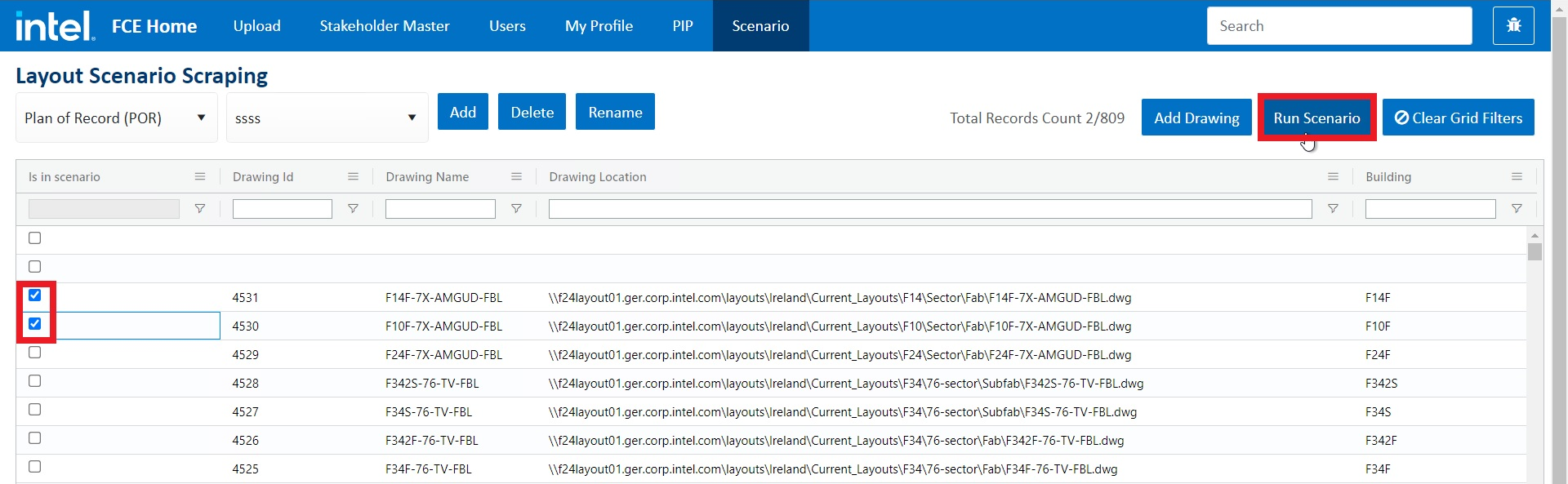Image resolution: width=1568 pixels, height=484 pixels.
Task: Open the ssss scenario dropdown
Action: (327, 118)
